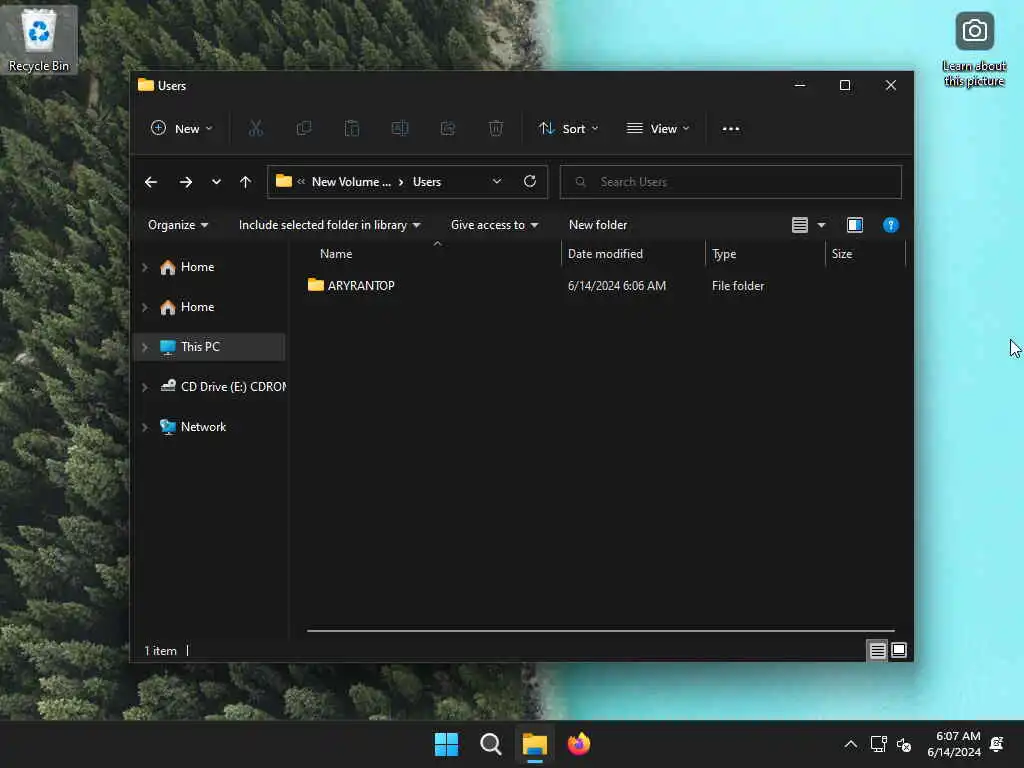
Task: Click New Volume in the breadcrumb
Action: [x=351, y=182]
